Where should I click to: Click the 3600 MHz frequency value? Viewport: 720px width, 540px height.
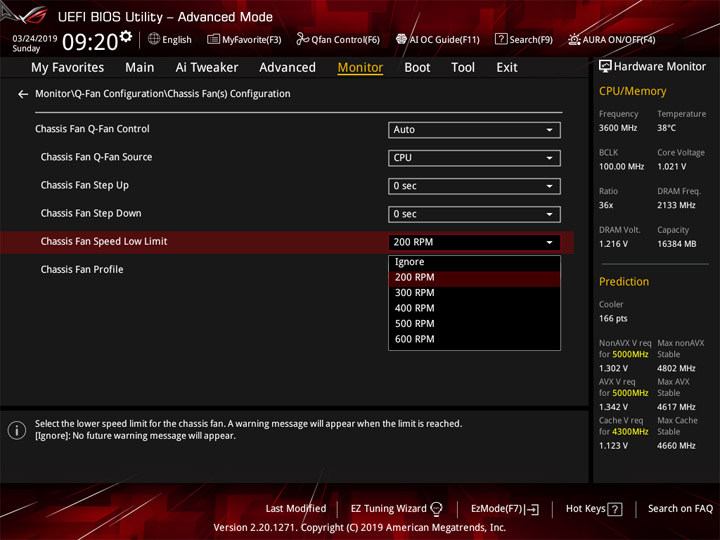pyautogui.click(x=618, y=128)
